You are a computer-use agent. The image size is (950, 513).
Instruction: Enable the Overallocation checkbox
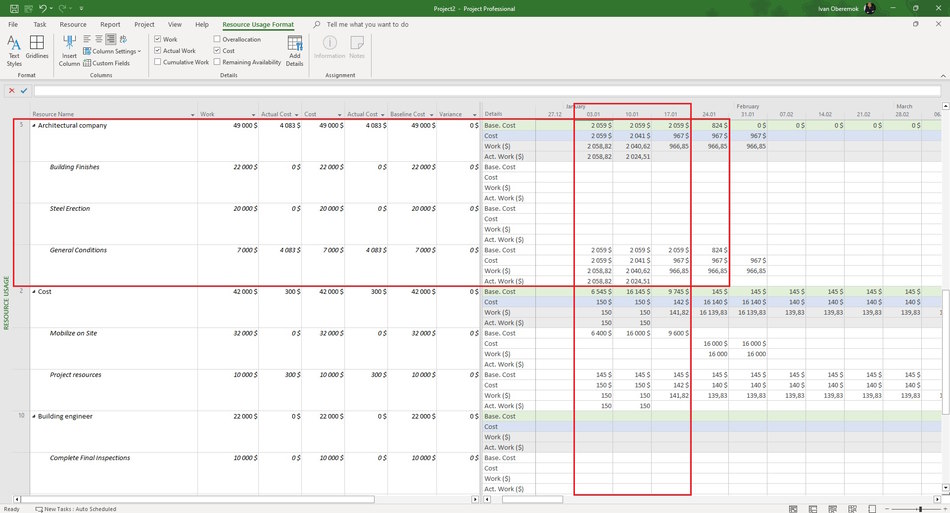pos(217,39)
